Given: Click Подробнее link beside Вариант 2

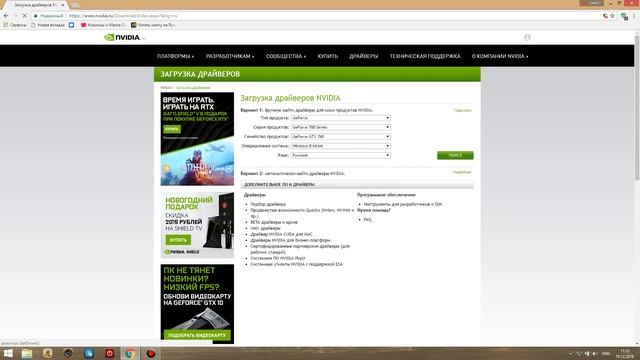Looking at the screenshot, I should [x=462, y=172].
